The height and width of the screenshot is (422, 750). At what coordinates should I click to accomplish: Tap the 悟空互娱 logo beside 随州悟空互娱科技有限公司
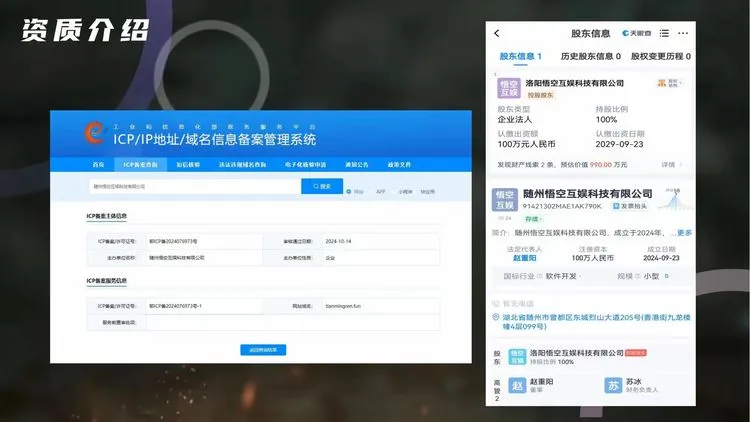pos(505,200)
